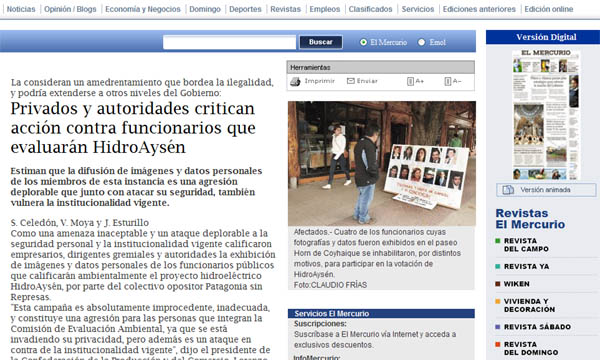Go to Edición online

click(549, 9)
